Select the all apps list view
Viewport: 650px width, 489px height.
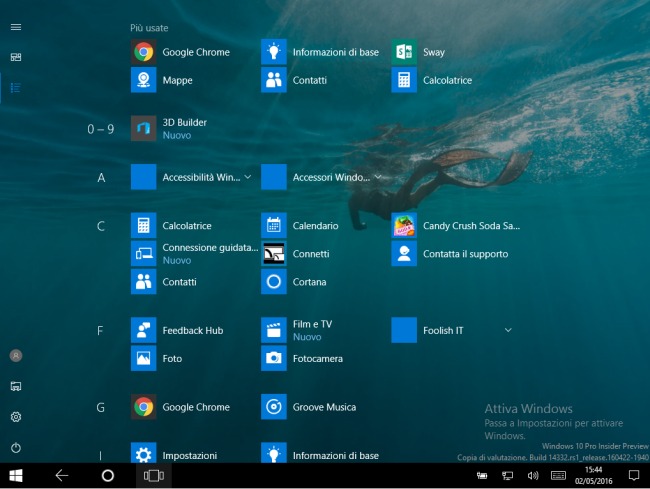pyautogui.click(x=16, y=87)
